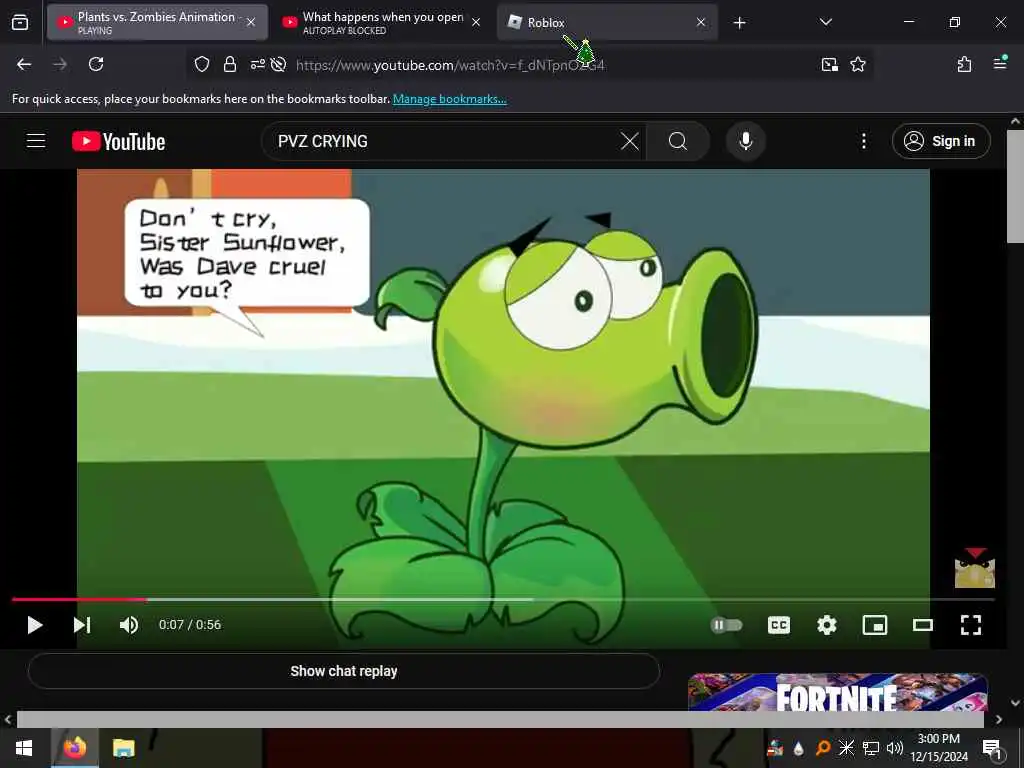Enter full screen video mode
1024x768 pixels.
970,625
